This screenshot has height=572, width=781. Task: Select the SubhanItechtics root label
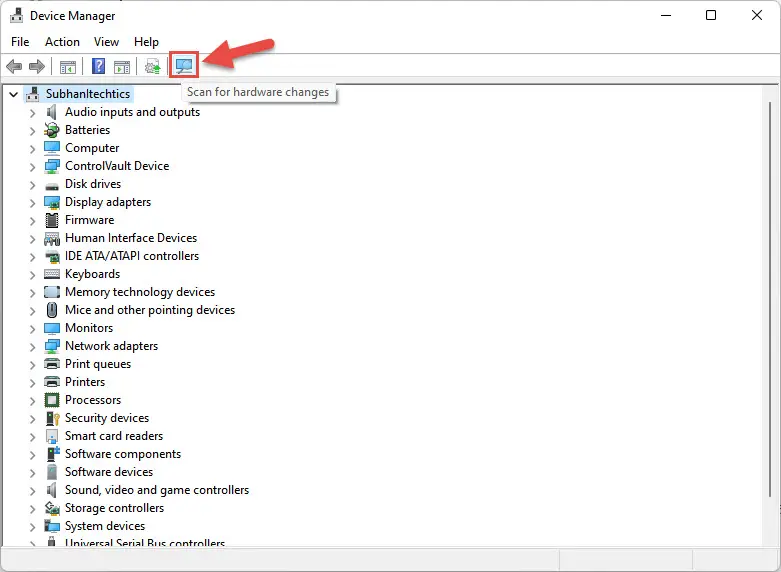click(88, 94)
